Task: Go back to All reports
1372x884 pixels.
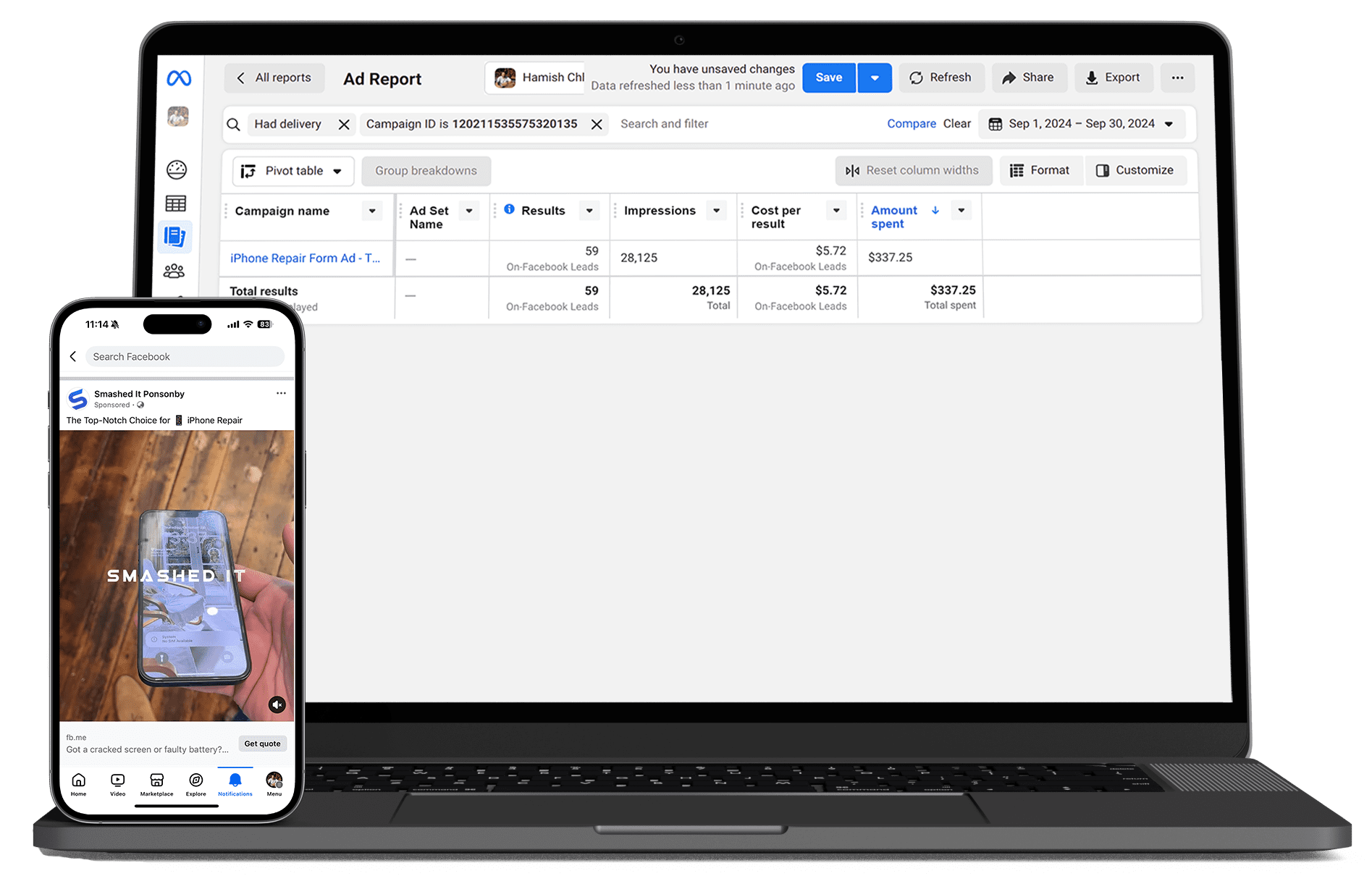Action: pyautogui.click(x=274, y=77)
